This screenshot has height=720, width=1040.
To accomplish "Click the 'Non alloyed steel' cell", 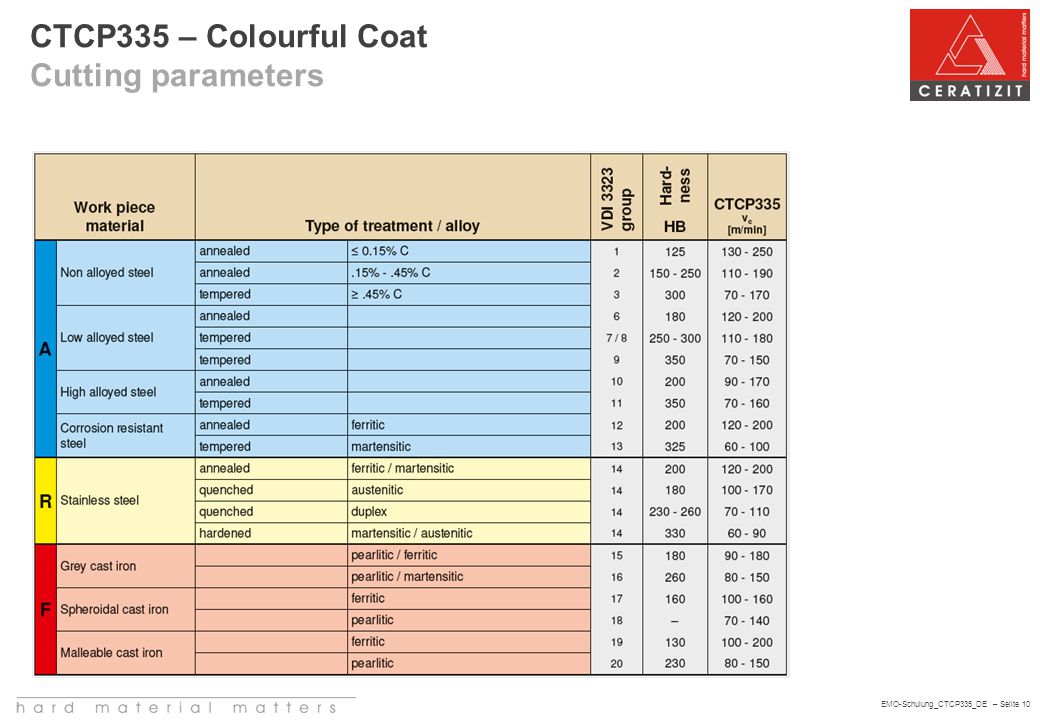I will 126,272.
